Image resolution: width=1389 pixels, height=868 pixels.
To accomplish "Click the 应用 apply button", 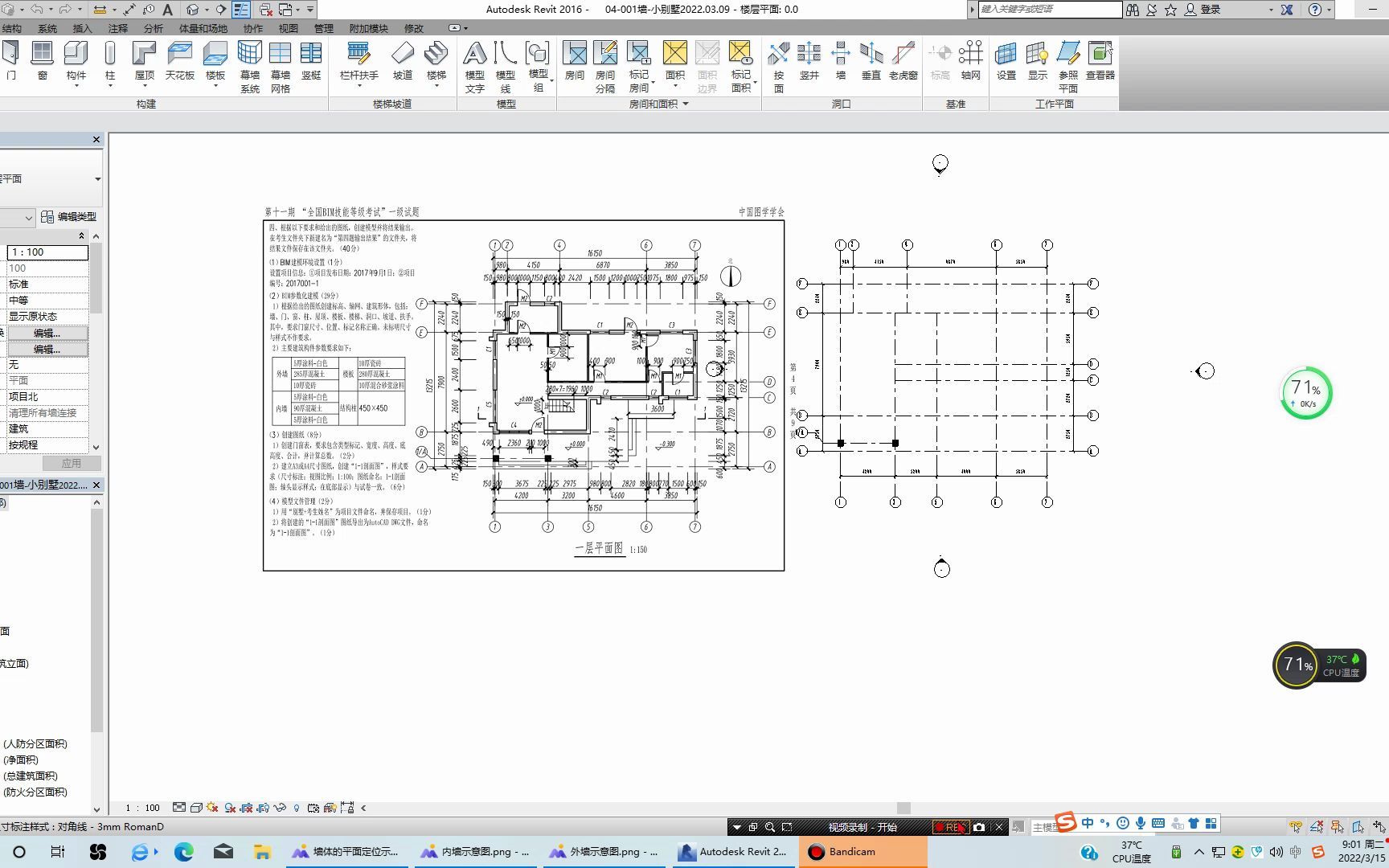I will pyautogui.click(x=71, y=463).
